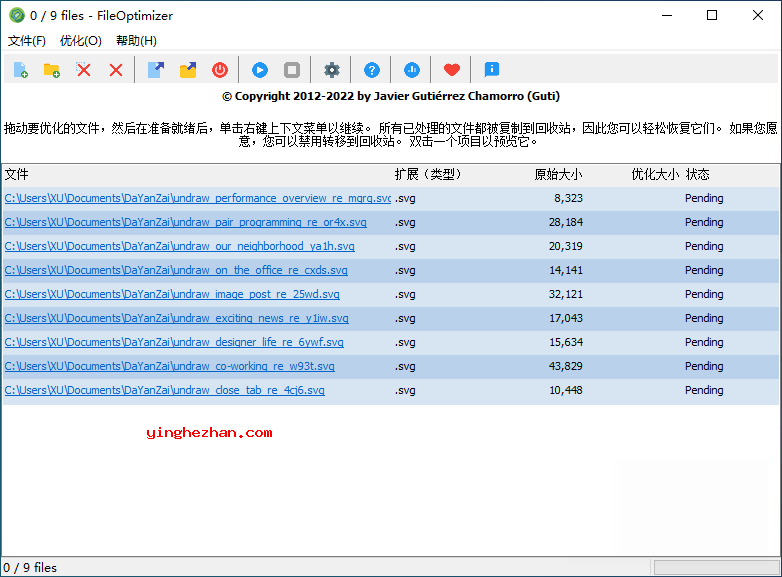Click the Add folder toolbar icon
Image resolution: width=782 pixels, height=577 pixels.
(x=51, y=70)
